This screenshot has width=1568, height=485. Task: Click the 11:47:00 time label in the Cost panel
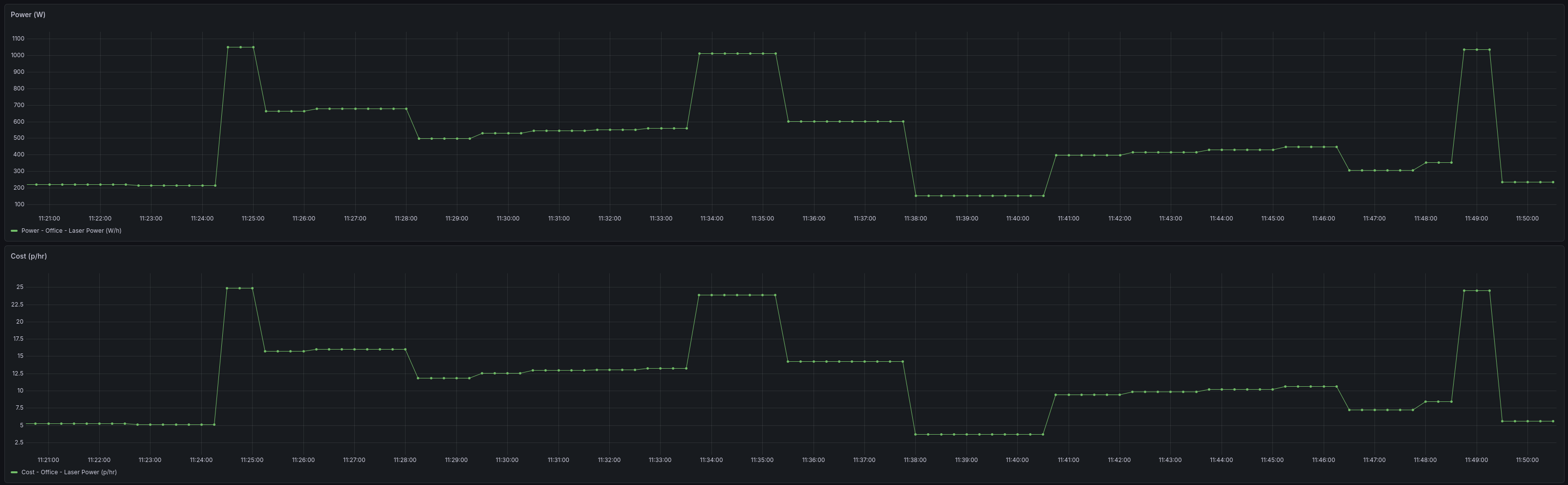1375,460
